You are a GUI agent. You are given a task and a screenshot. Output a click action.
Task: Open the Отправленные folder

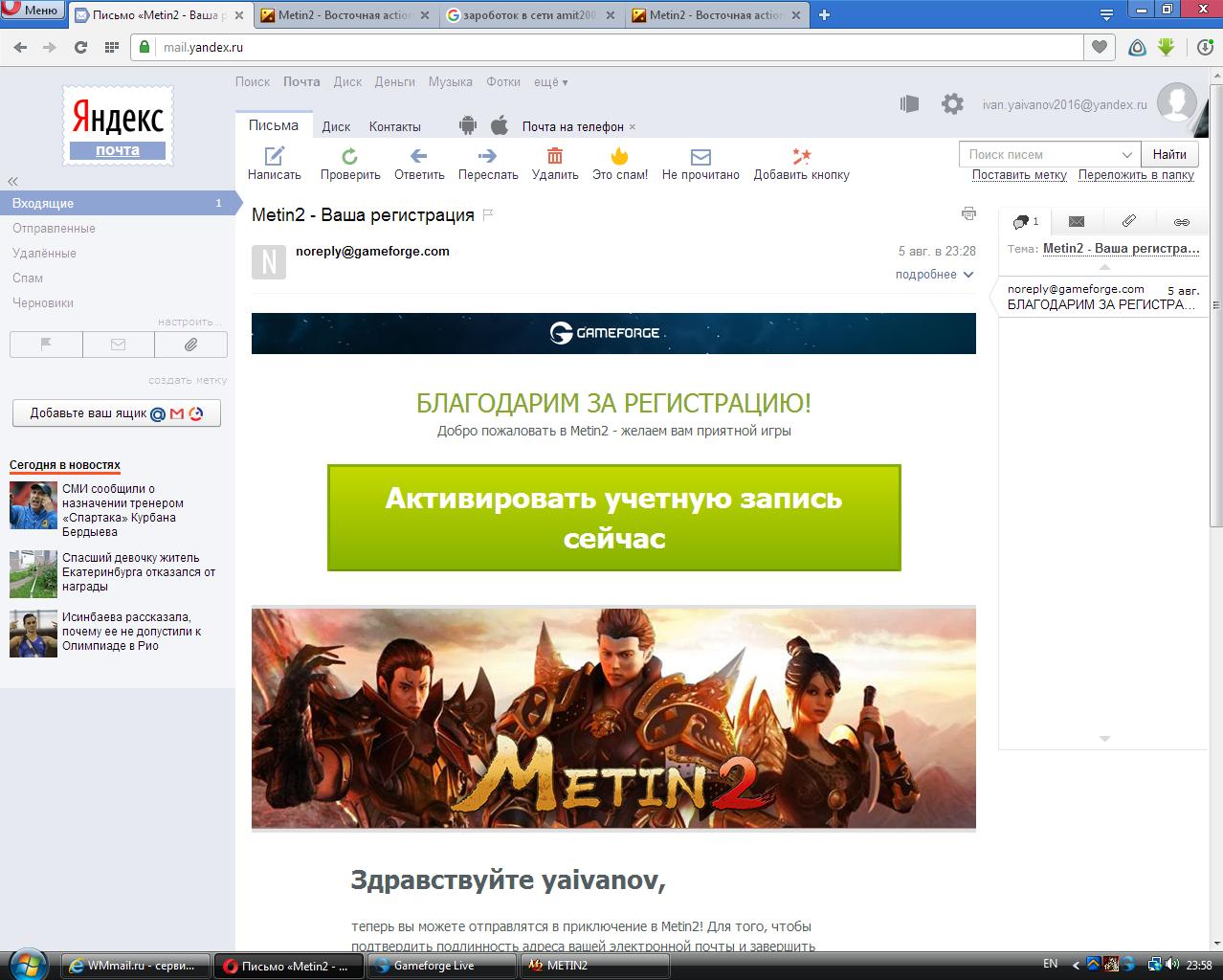pyautogui.click(x=54, y=228)
